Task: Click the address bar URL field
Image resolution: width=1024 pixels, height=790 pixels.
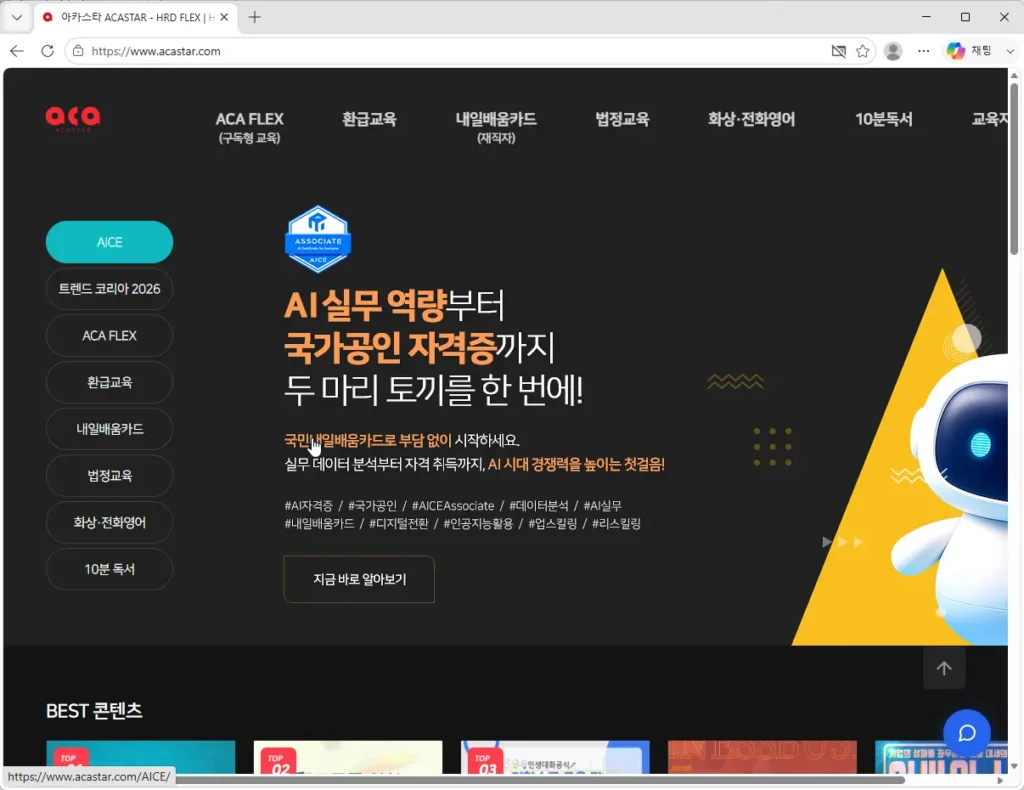Action: click(457, 51)
